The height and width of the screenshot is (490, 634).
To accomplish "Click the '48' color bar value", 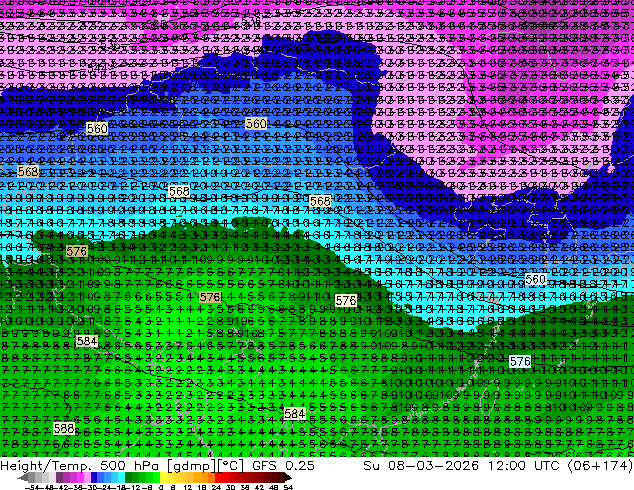I will pos(274,488).
